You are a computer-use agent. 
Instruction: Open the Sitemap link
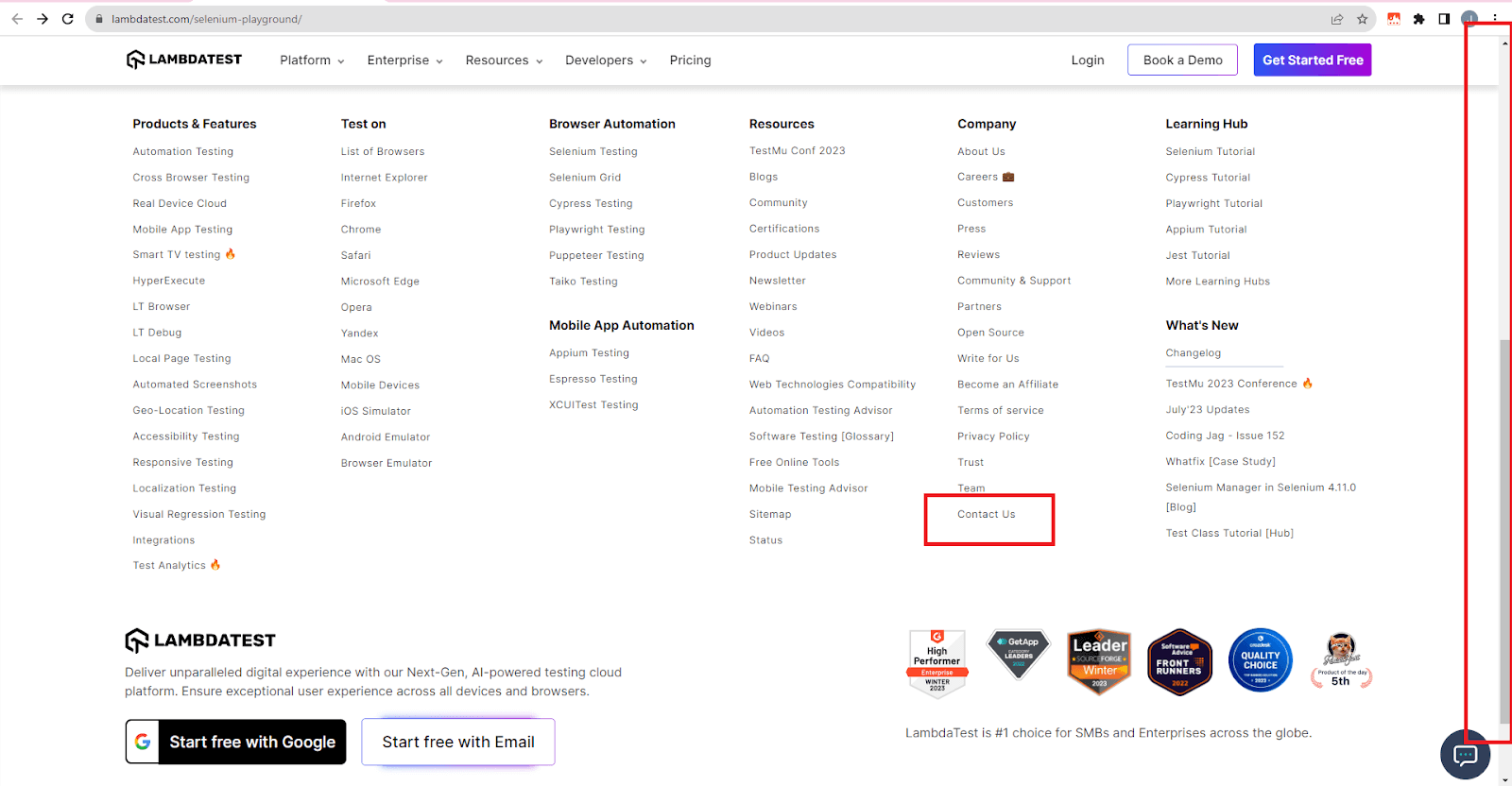[770, 515]
